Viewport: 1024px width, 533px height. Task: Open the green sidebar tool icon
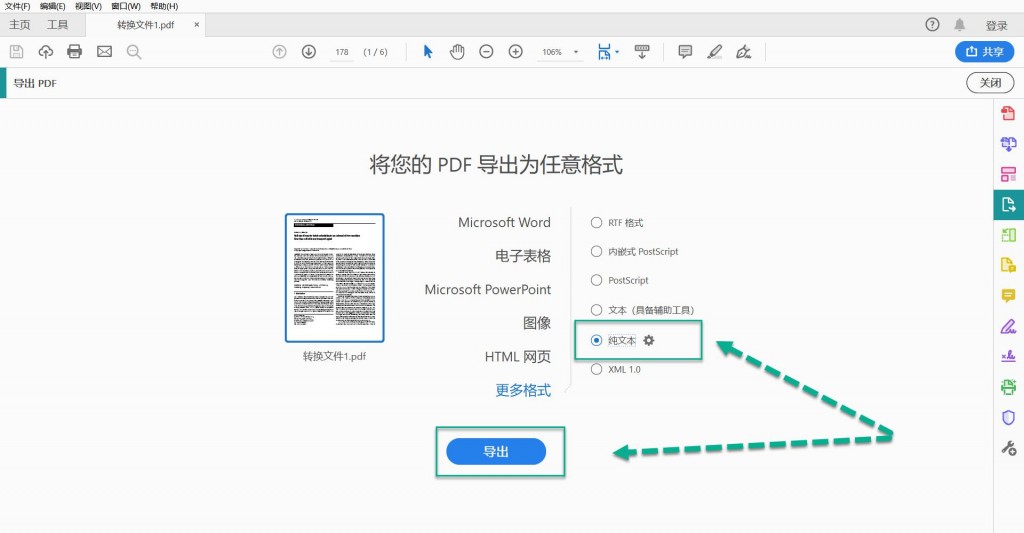[x=1008, y=234]
